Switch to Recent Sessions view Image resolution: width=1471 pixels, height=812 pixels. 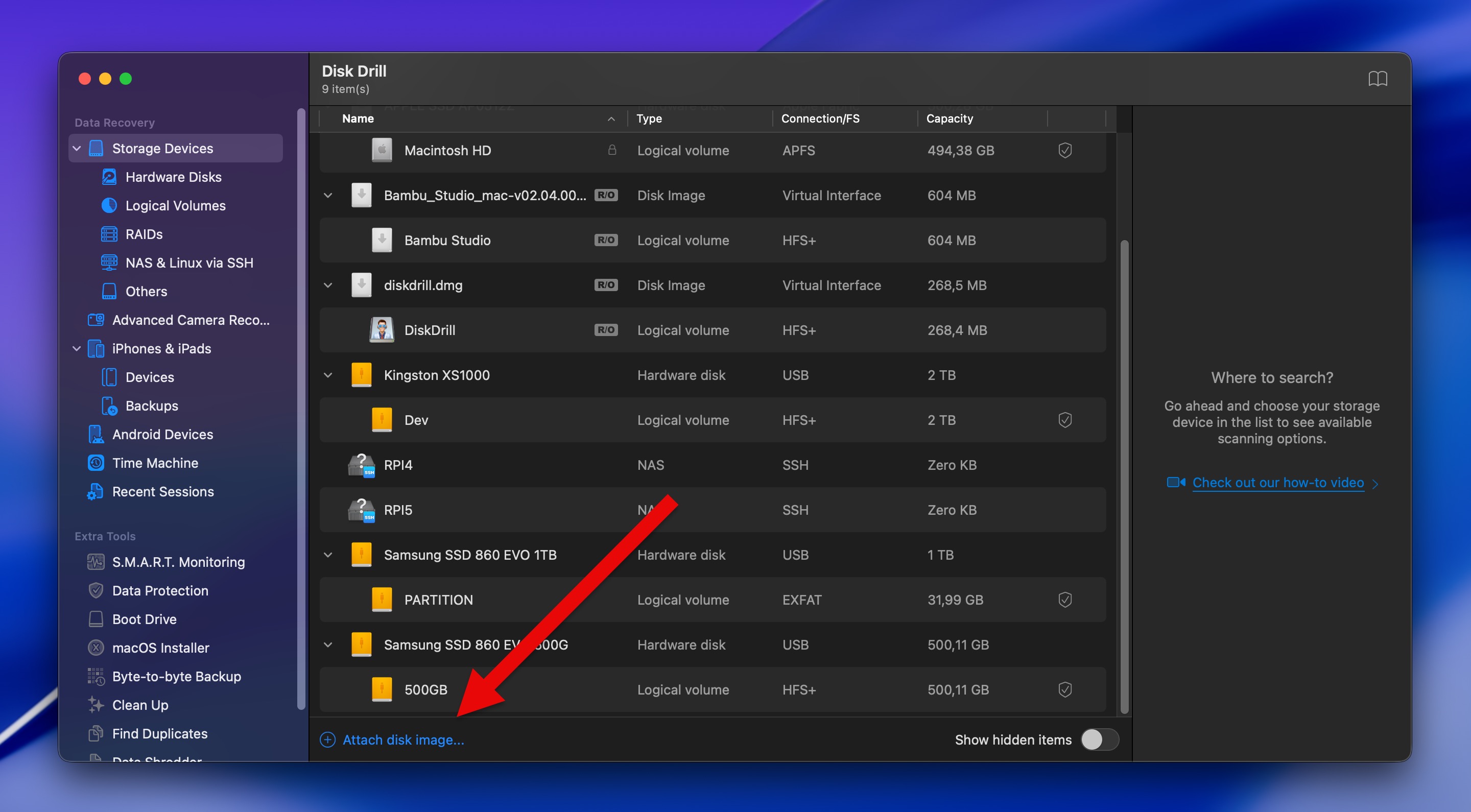(163, 492)
